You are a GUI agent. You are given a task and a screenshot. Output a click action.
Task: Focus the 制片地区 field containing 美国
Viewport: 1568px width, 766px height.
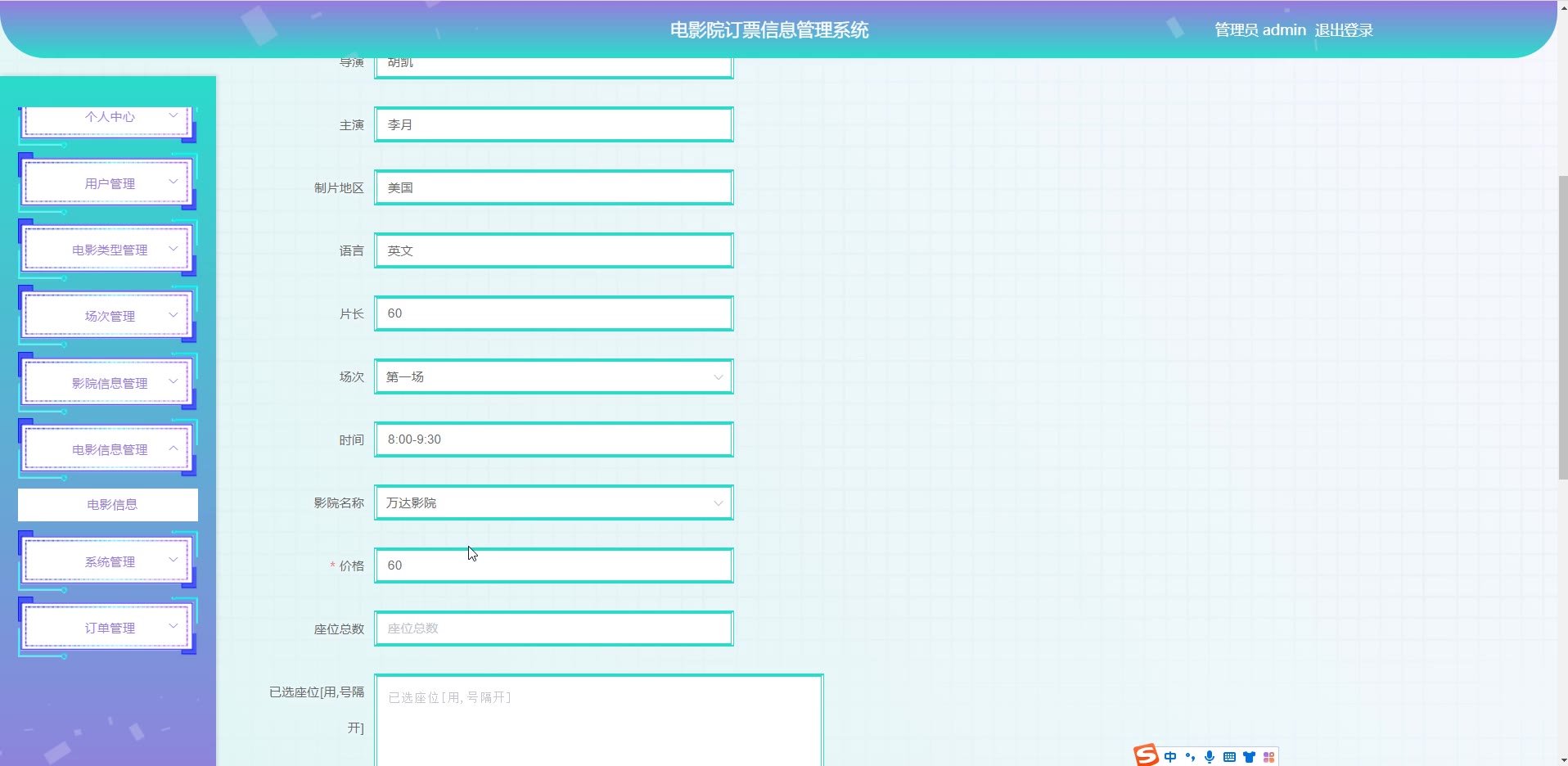(x=554, y=187)
